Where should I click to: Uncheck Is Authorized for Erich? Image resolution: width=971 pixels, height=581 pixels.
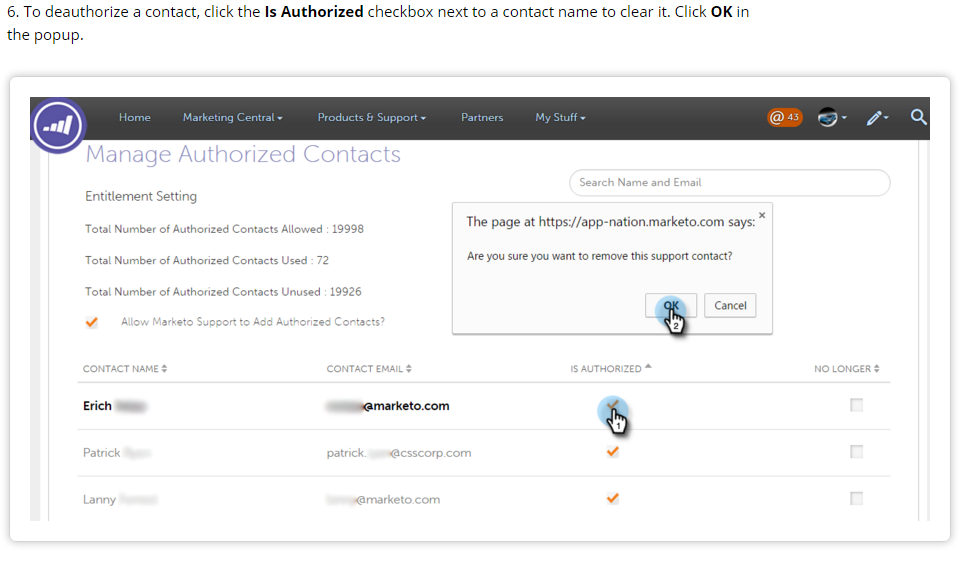point(613,405)
